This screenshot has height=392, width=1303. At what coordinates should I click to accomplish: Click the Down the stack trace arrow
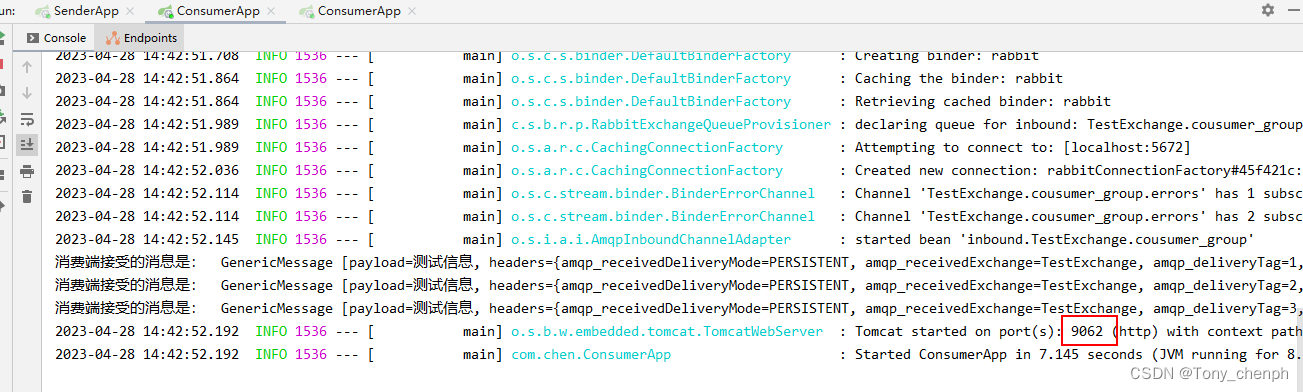[x=27, y=92]
